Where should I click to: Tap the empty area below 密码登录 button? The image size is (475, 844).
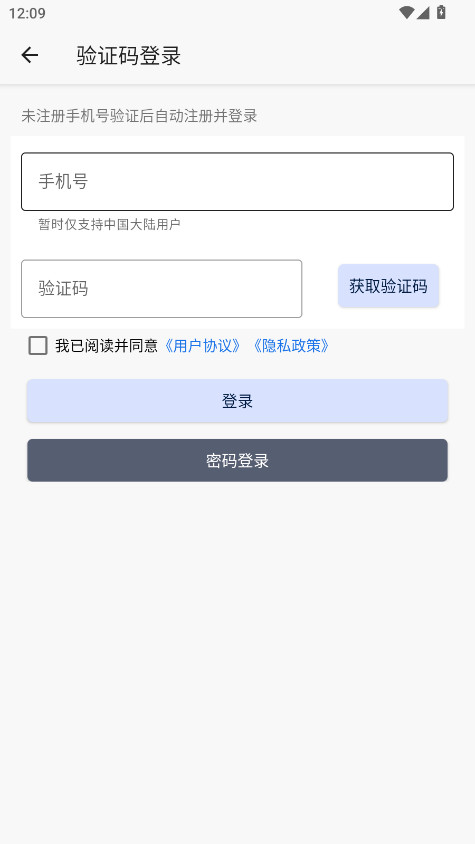(238, 662)
